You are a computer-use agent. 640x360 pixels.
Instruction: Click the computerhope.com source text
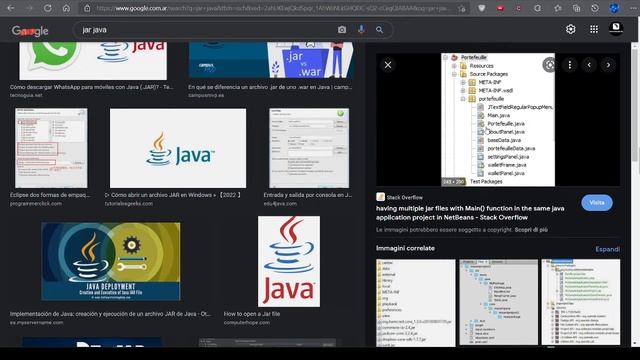click(247, 322)
